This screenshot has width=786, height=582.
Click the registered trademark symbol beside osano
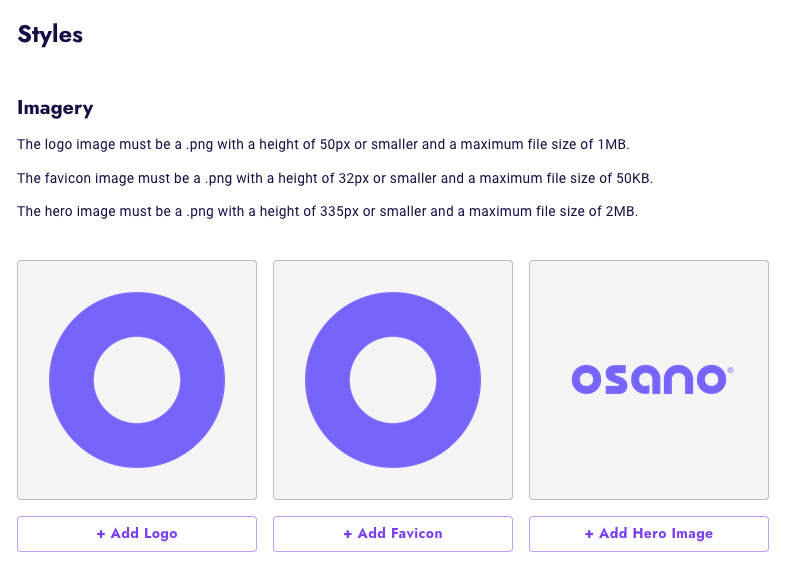click(730, 370)
